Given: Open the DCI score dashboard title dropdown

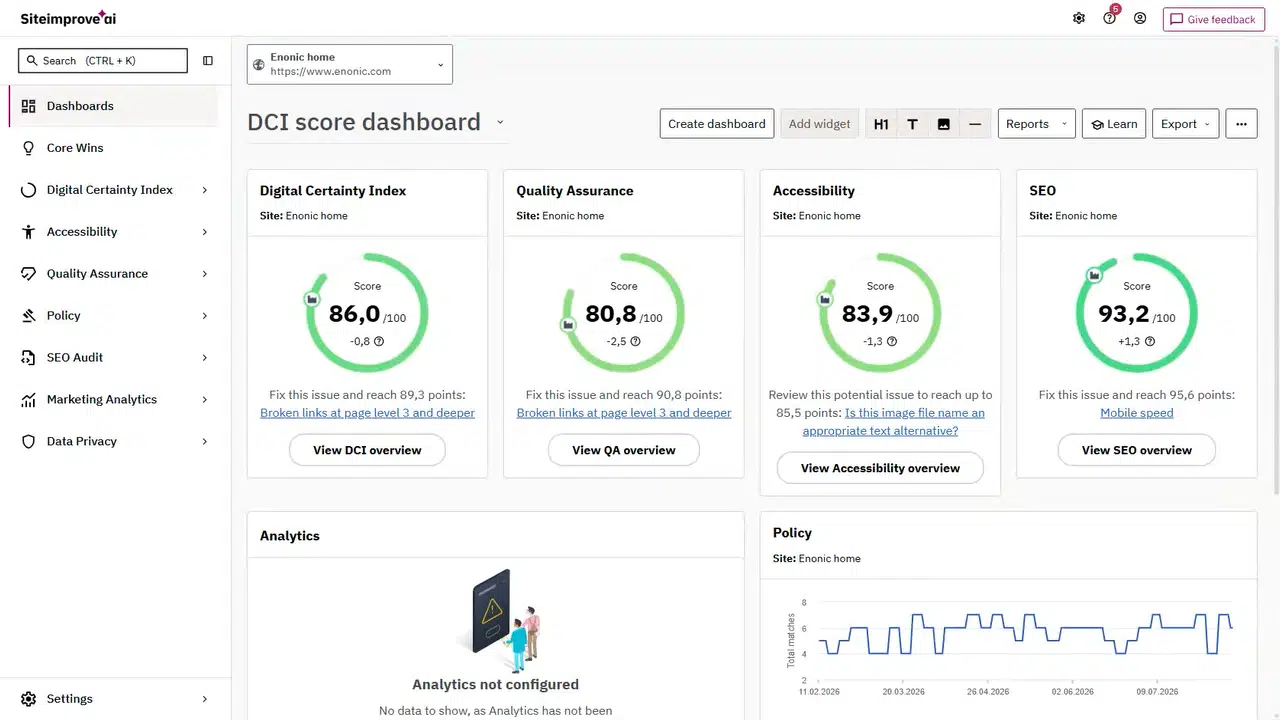Looking at the screenshot, I should click(500, 122).
